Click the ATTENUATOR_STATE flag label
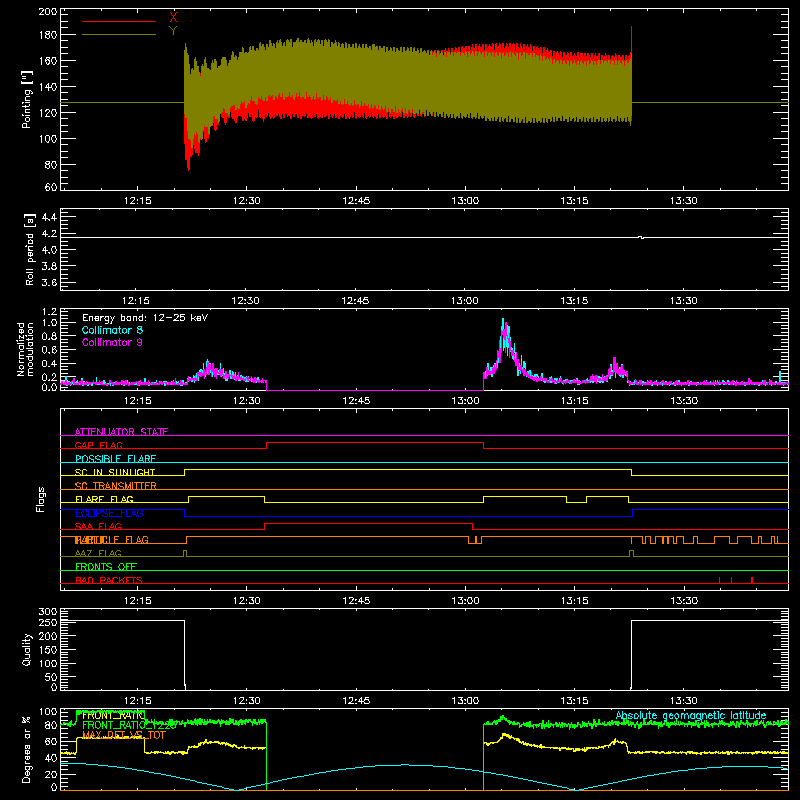 click(x=121, y=432)
